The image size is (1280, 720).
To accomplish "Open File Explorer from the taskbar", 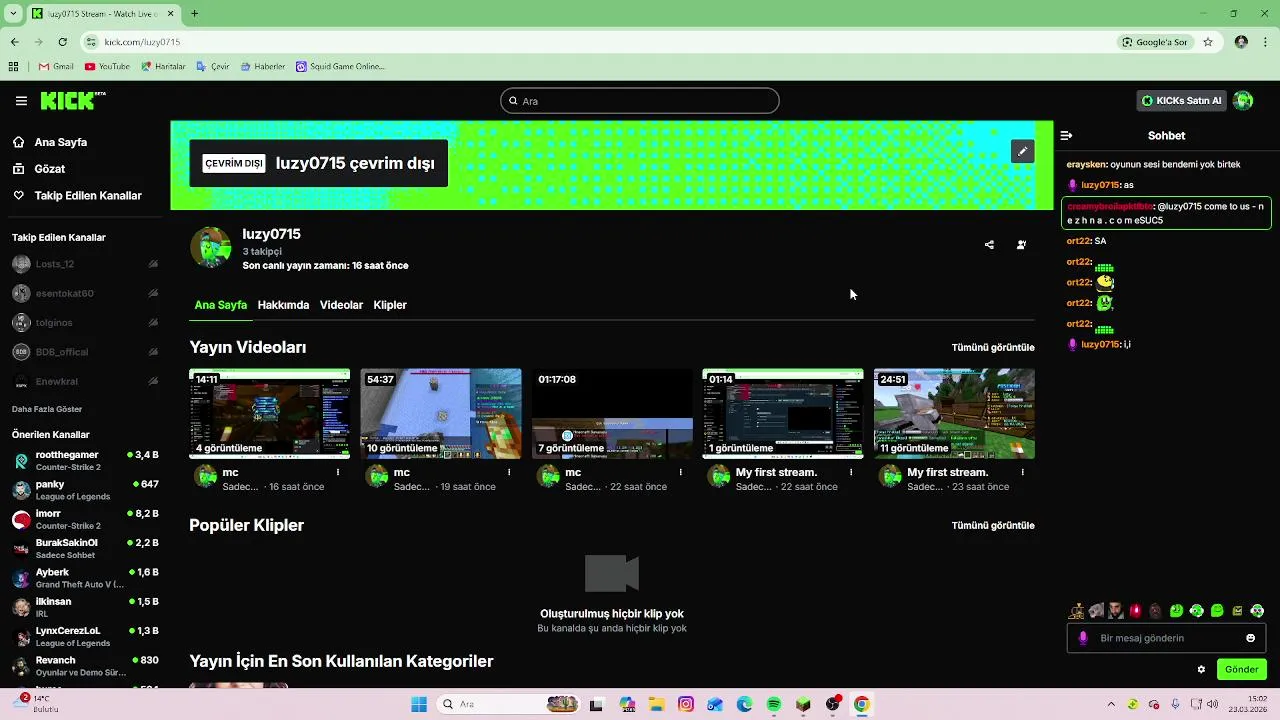I will click(656, 704).
